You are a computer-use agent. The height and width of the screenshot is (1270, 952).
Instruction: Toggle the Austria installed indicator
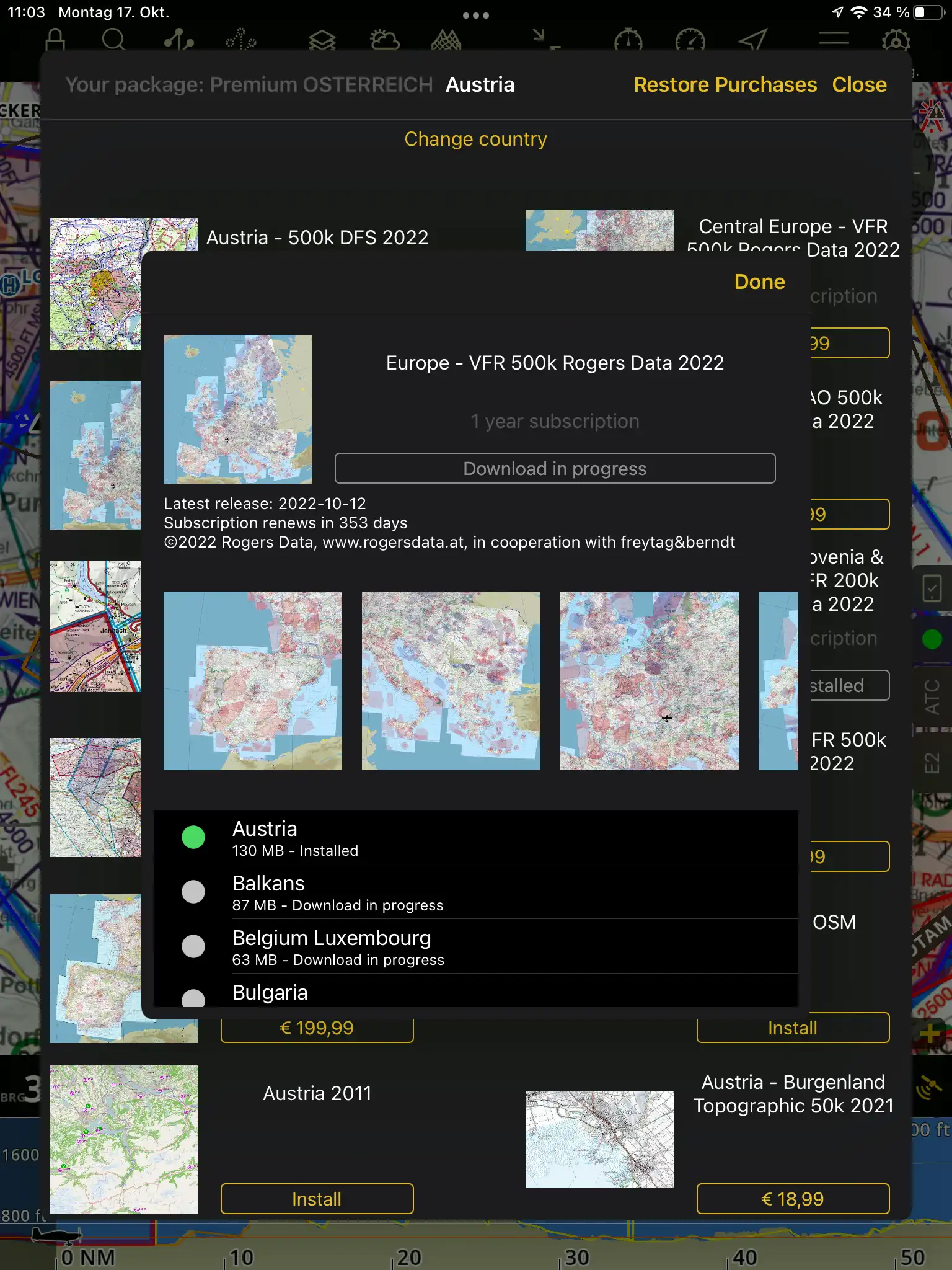193,837
